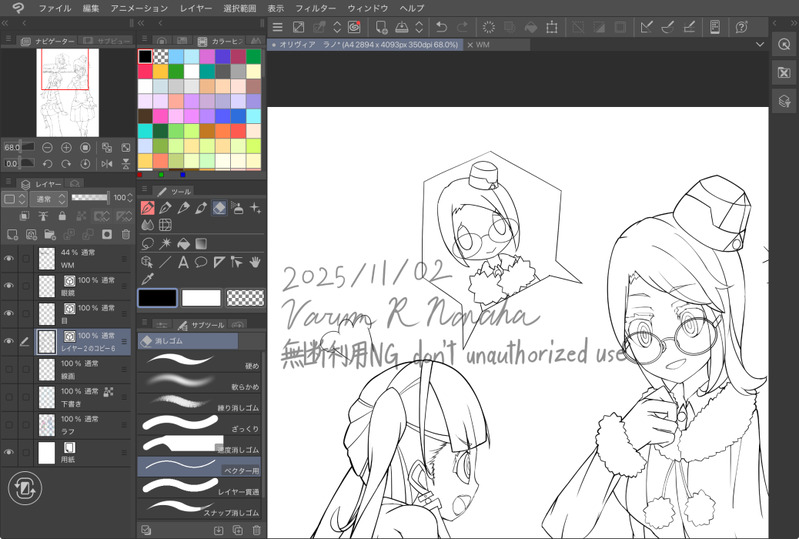Select the Fill bucket tool in the tool palette
The image size is (799, 539).
(x=183, y=244)
